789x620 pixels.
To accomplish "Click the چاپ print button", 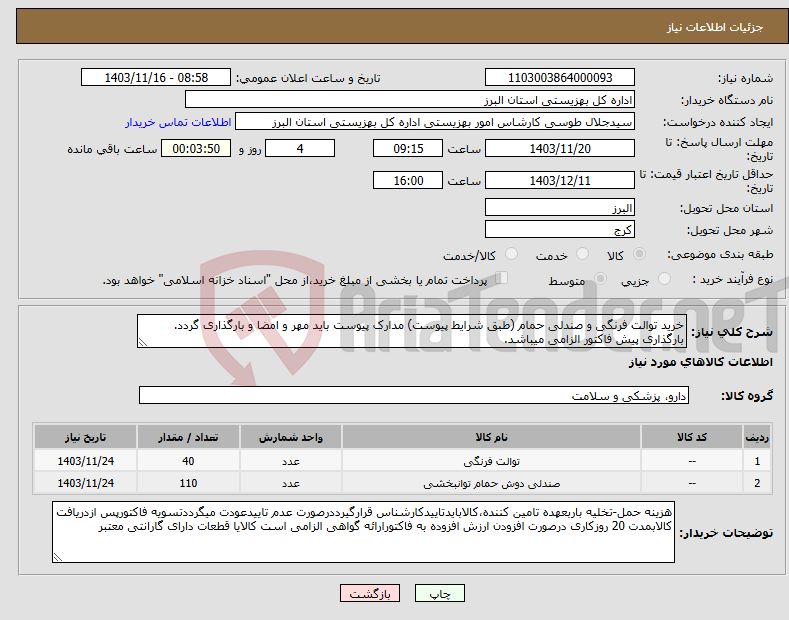I will coord(440,593).
